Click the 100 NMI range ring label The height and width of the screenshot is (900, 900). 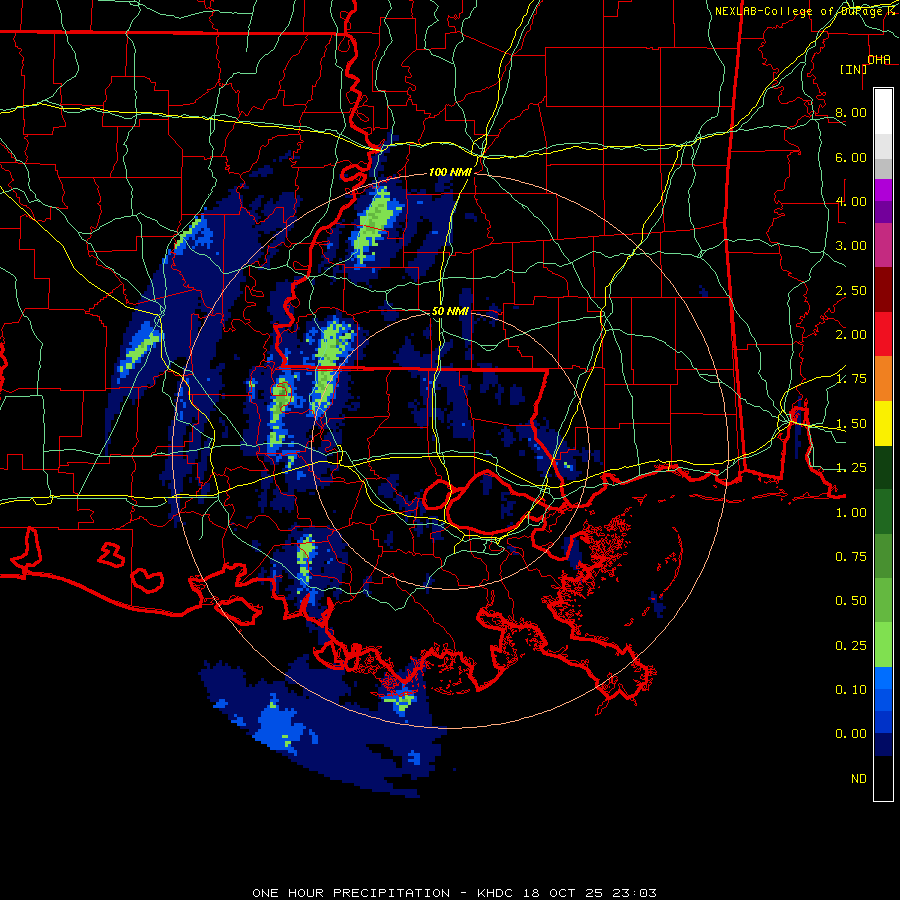[450, 172]
